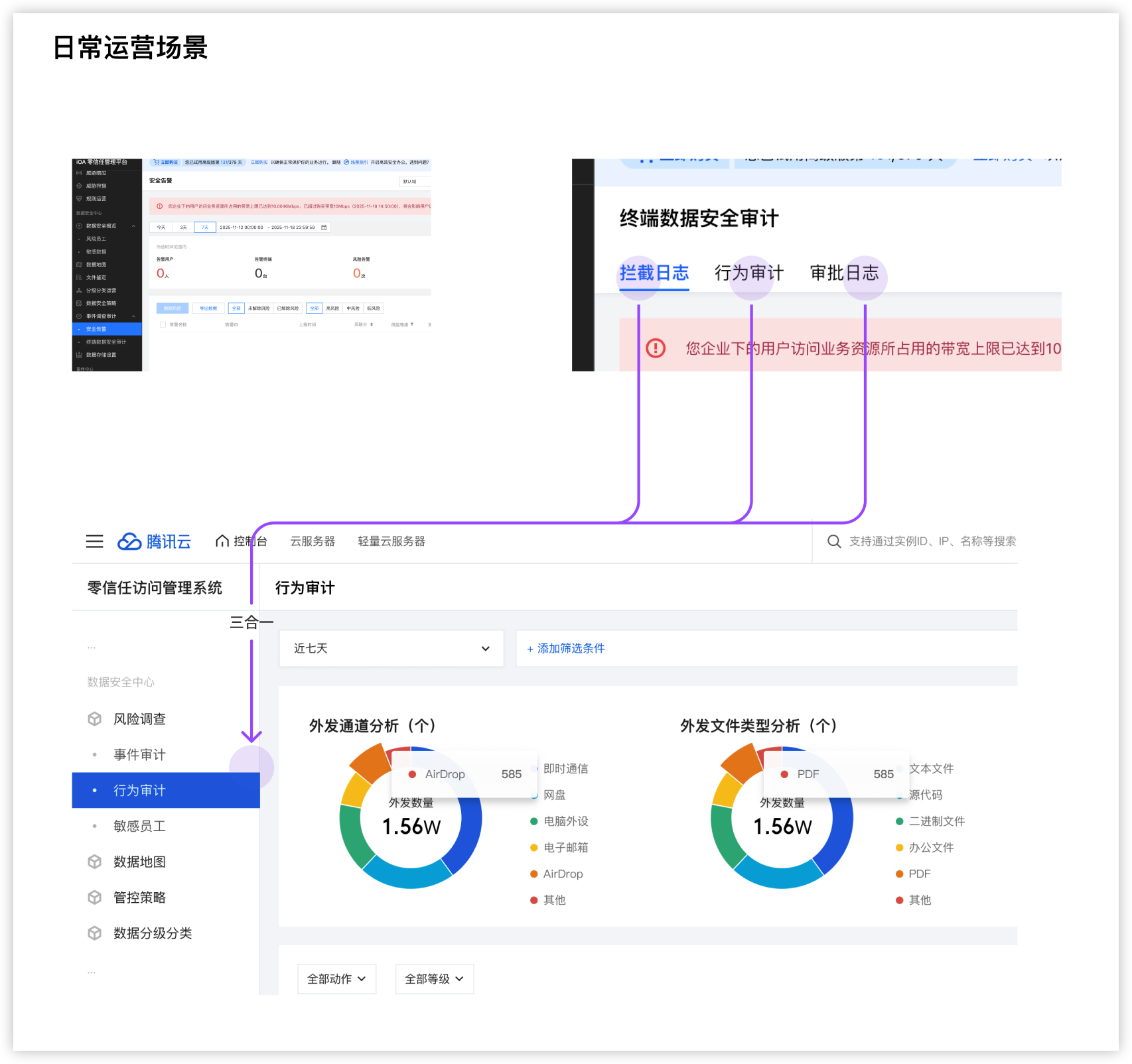This screenshot has height=1064, width=1132.
Task: Filter alerts by 中风险
Action: 353,308
